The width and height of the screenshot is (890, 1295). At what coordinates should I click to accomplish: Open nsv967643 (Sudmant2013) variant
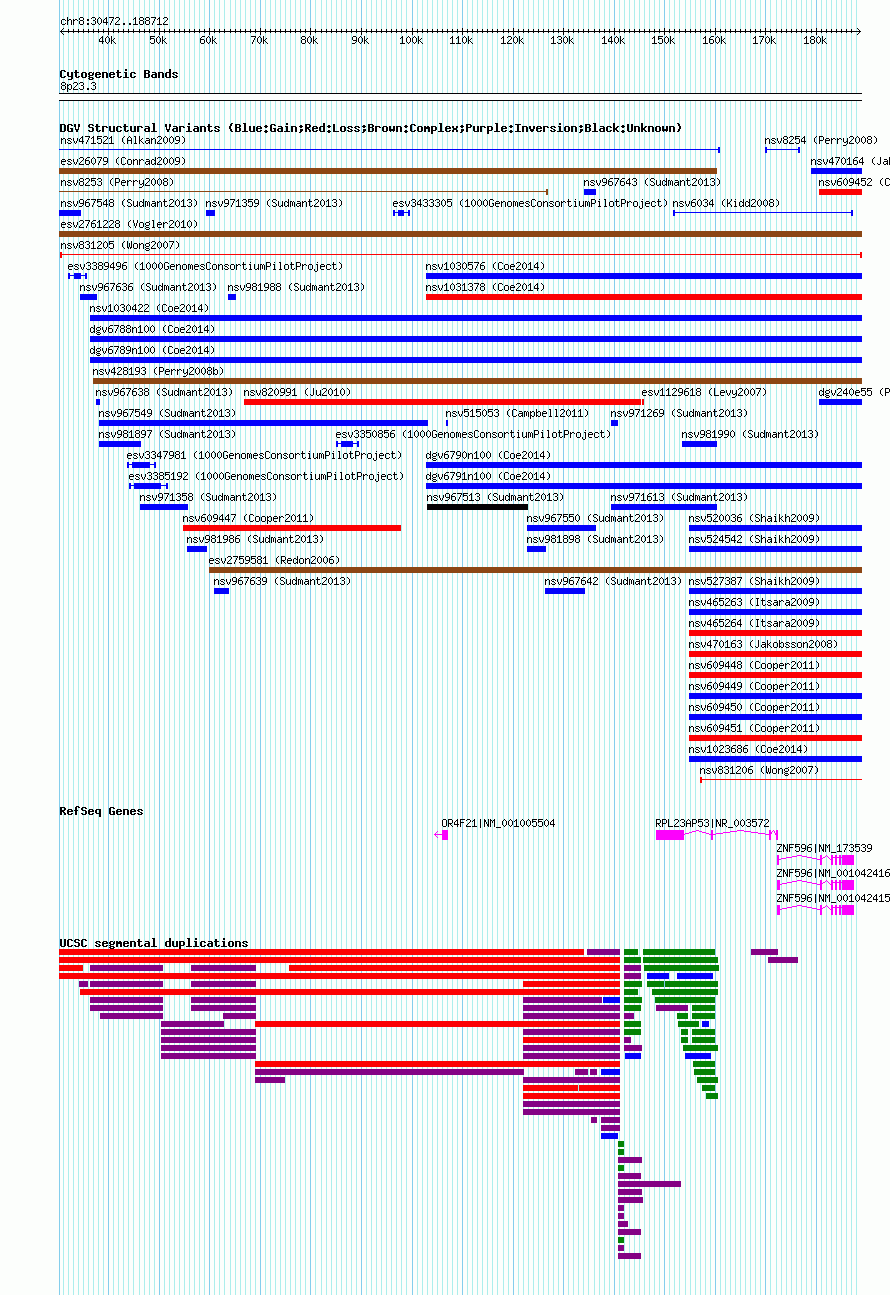coord(652,183)
